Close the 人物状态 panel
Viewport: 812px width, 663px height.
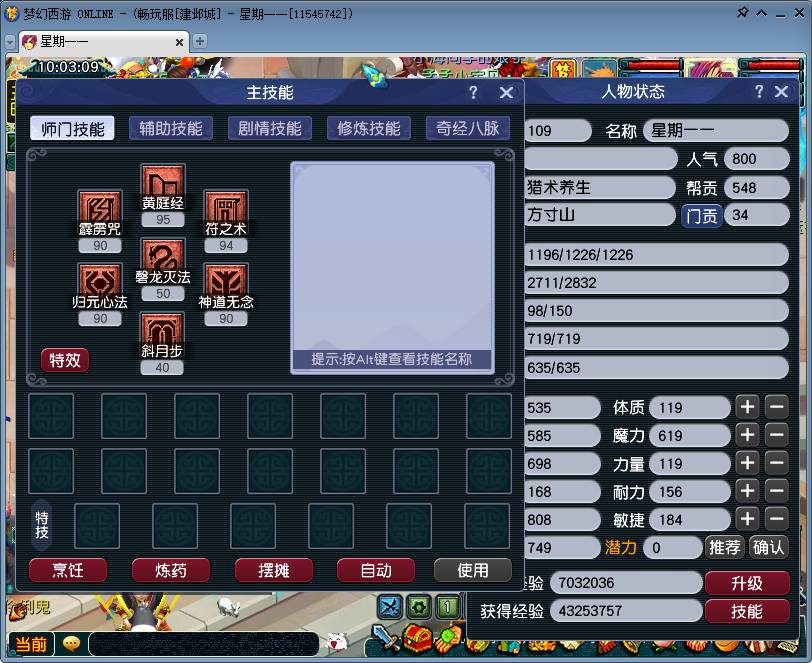click(x=781, y=92)
